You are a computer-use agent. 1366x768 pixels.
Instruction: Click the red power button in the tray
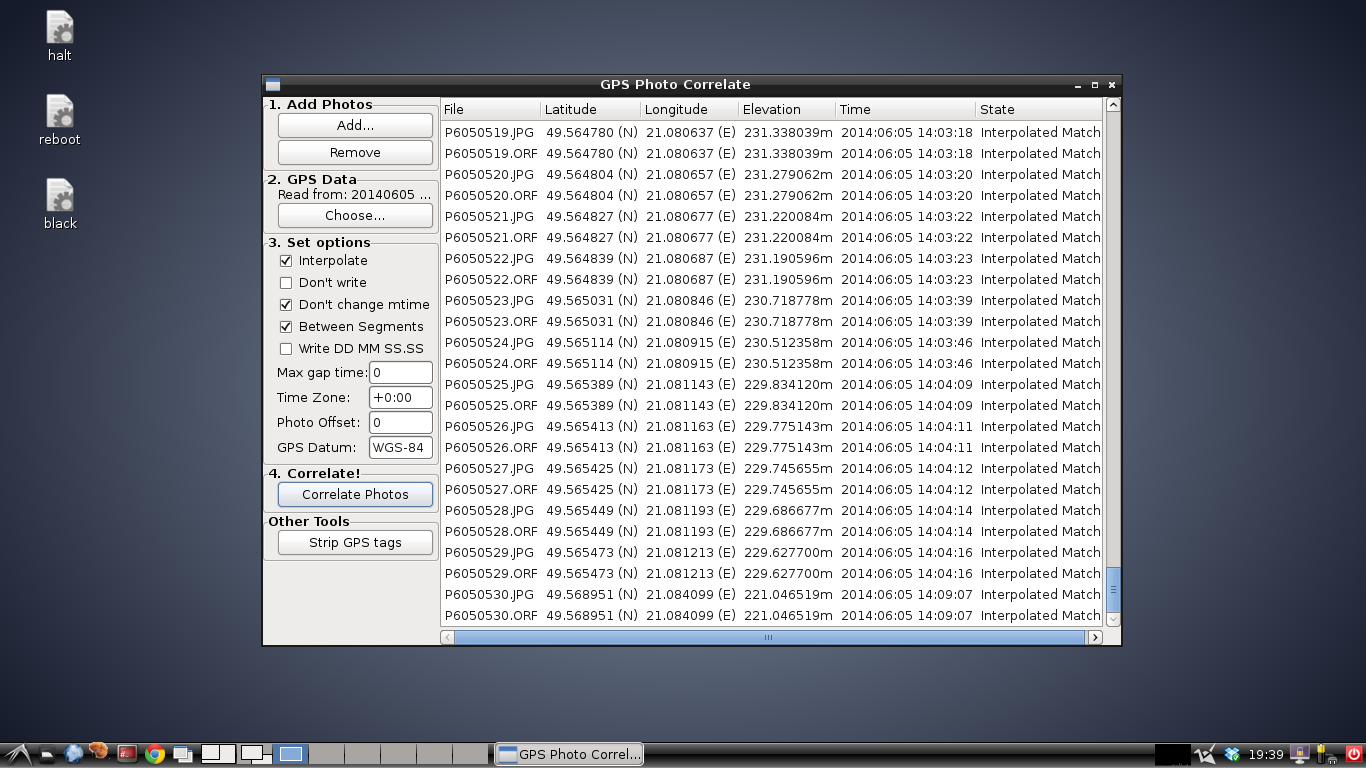click(1353, 754)
